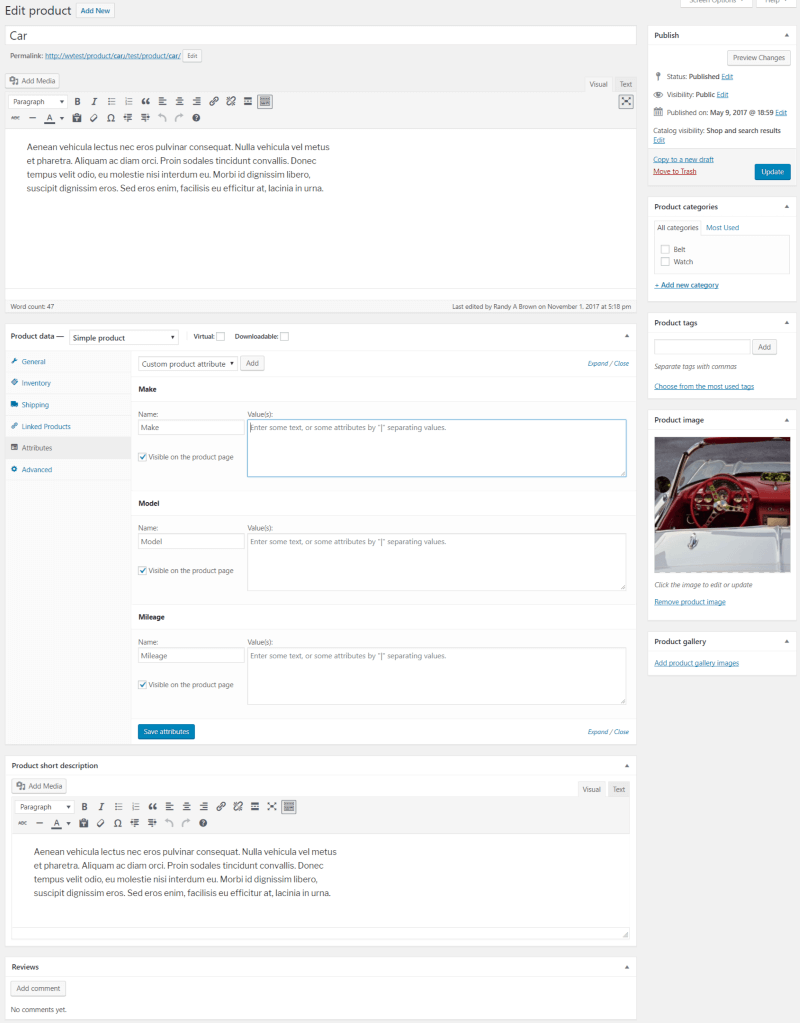Switch main editor to Text mode

pyautogui.click(x=626, y=84)
